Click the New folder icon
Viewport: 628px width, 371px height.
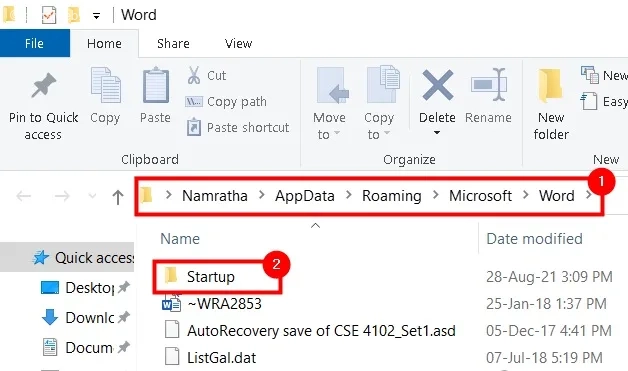coord(550,85)
